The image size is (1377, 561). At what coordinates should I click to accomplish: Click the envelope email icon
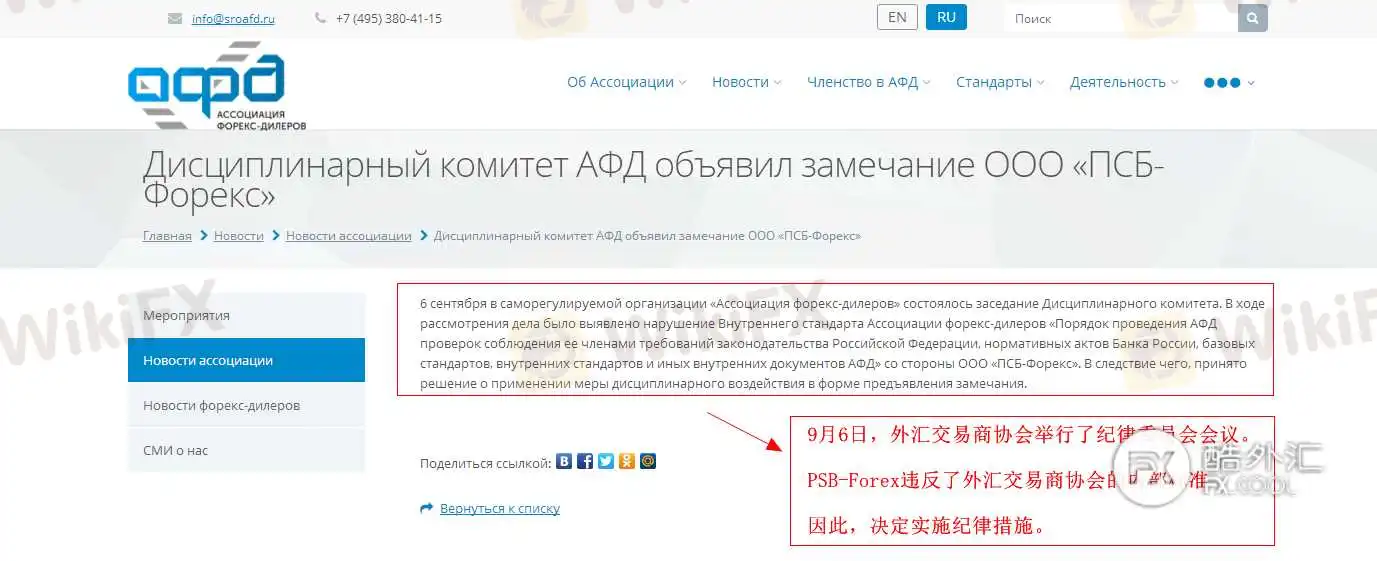pos(175,18)
